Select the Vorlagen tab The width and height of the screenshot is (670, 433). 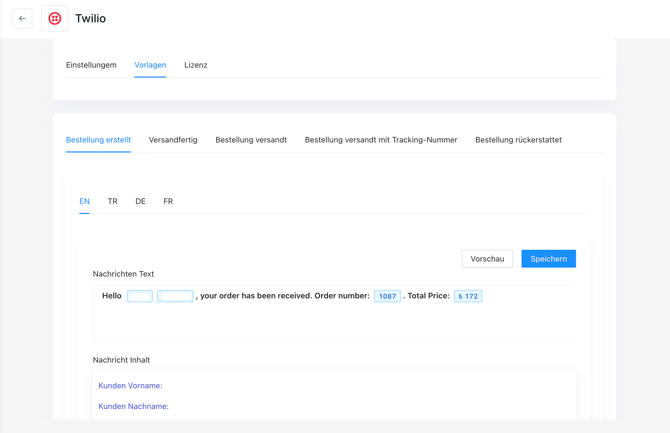[x=150, y=65]
